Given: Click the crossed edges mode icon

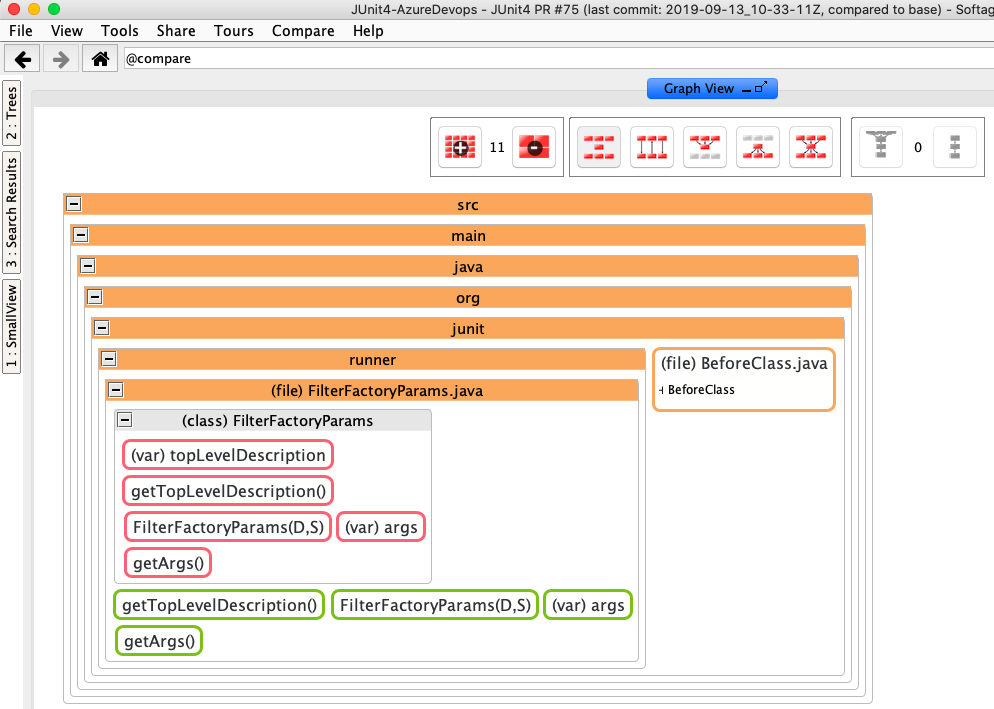Looking at the screenshot, I should (x=811, y=148).
